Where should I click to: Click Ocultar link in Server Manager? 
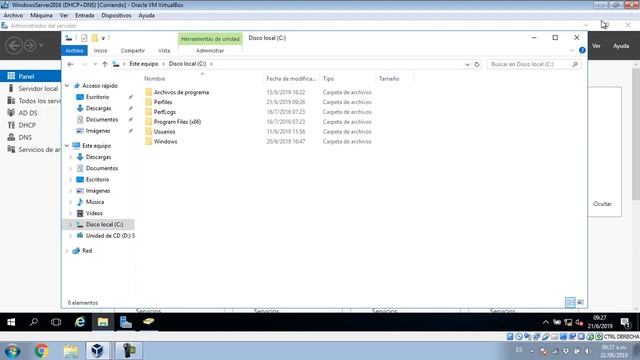pyautogui.click(x=602, y=204)
